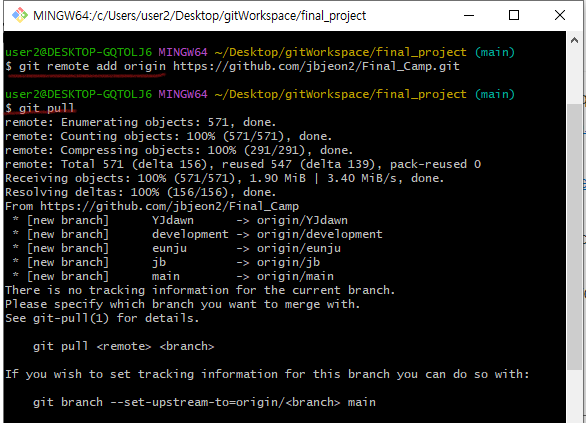Click the origin/jb branch text

[288, 262]
